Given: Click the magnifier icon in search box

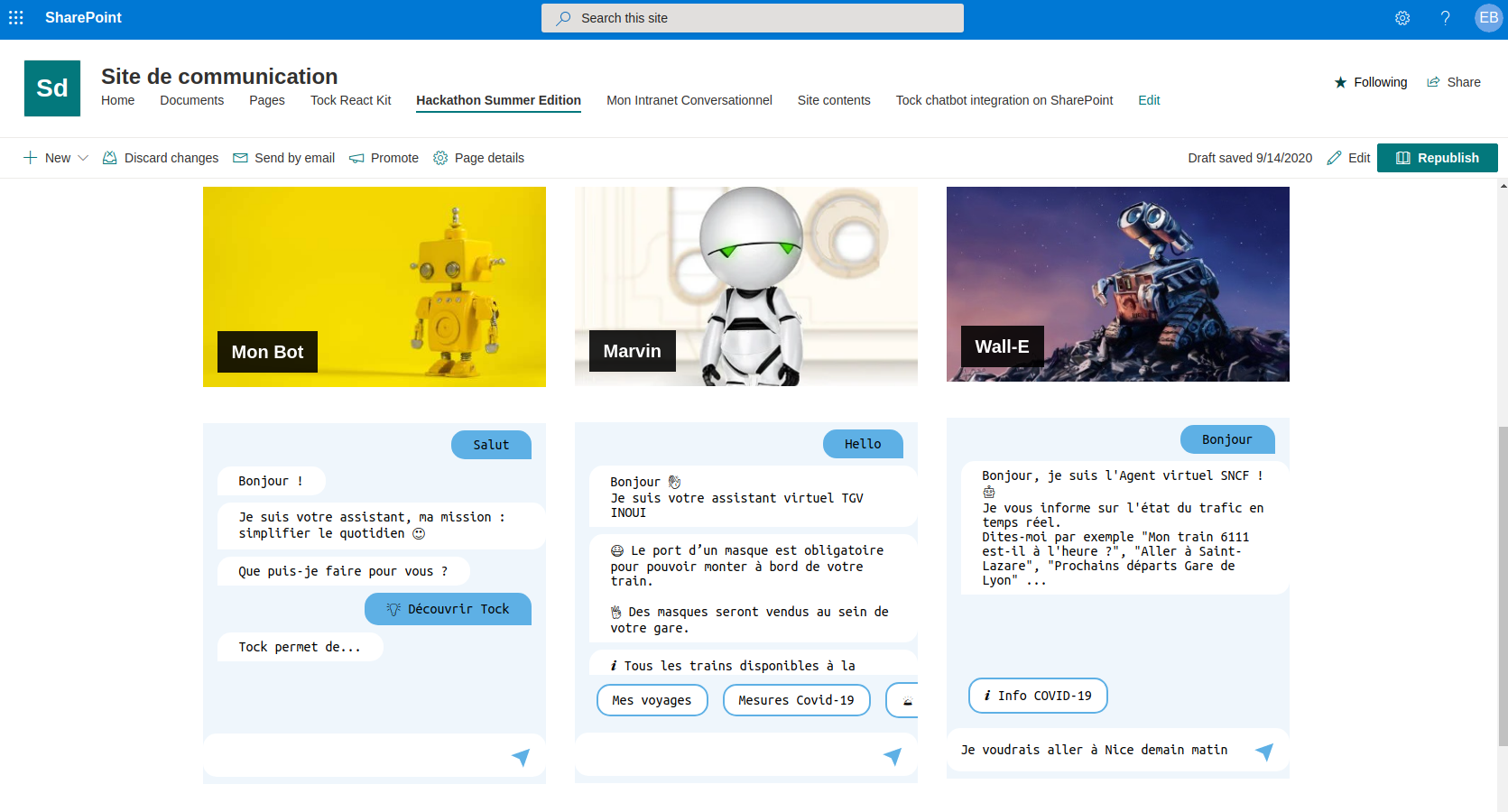Looking at the screenshot, I should 563,18.
